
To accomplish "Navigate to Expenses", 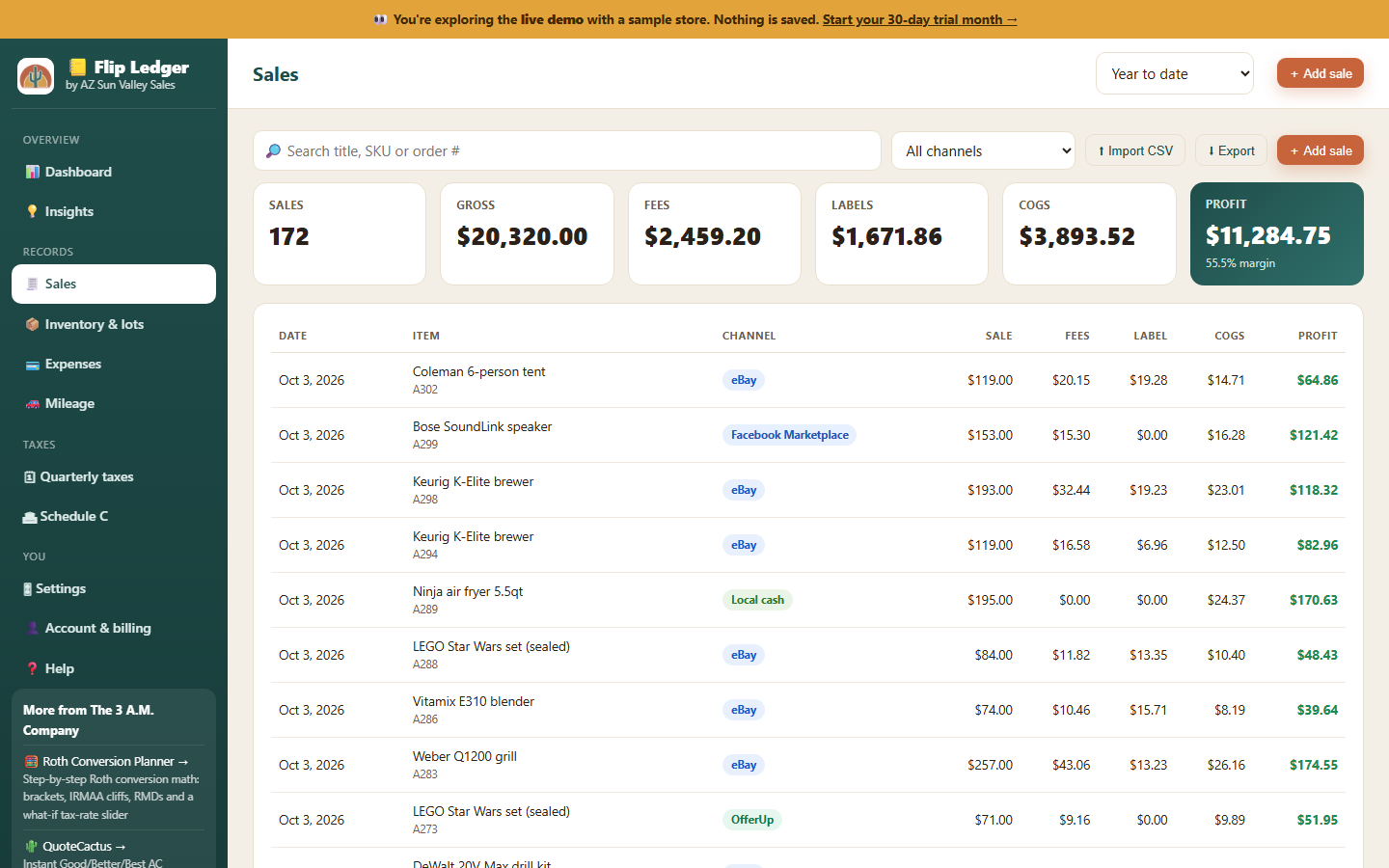I will tap(114, 364).
